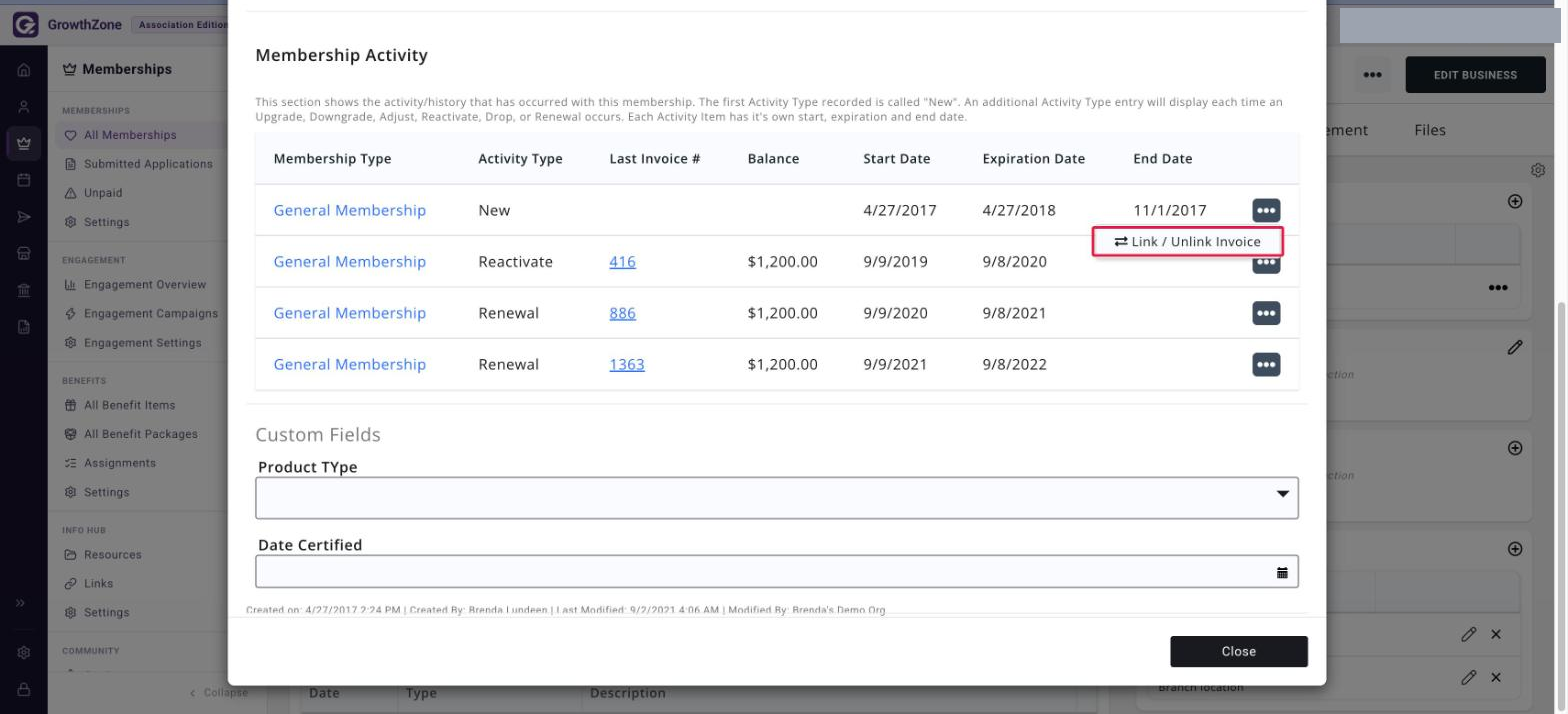Click the ellipsis button beside EDIT BUSINESS

[1372, 75]
